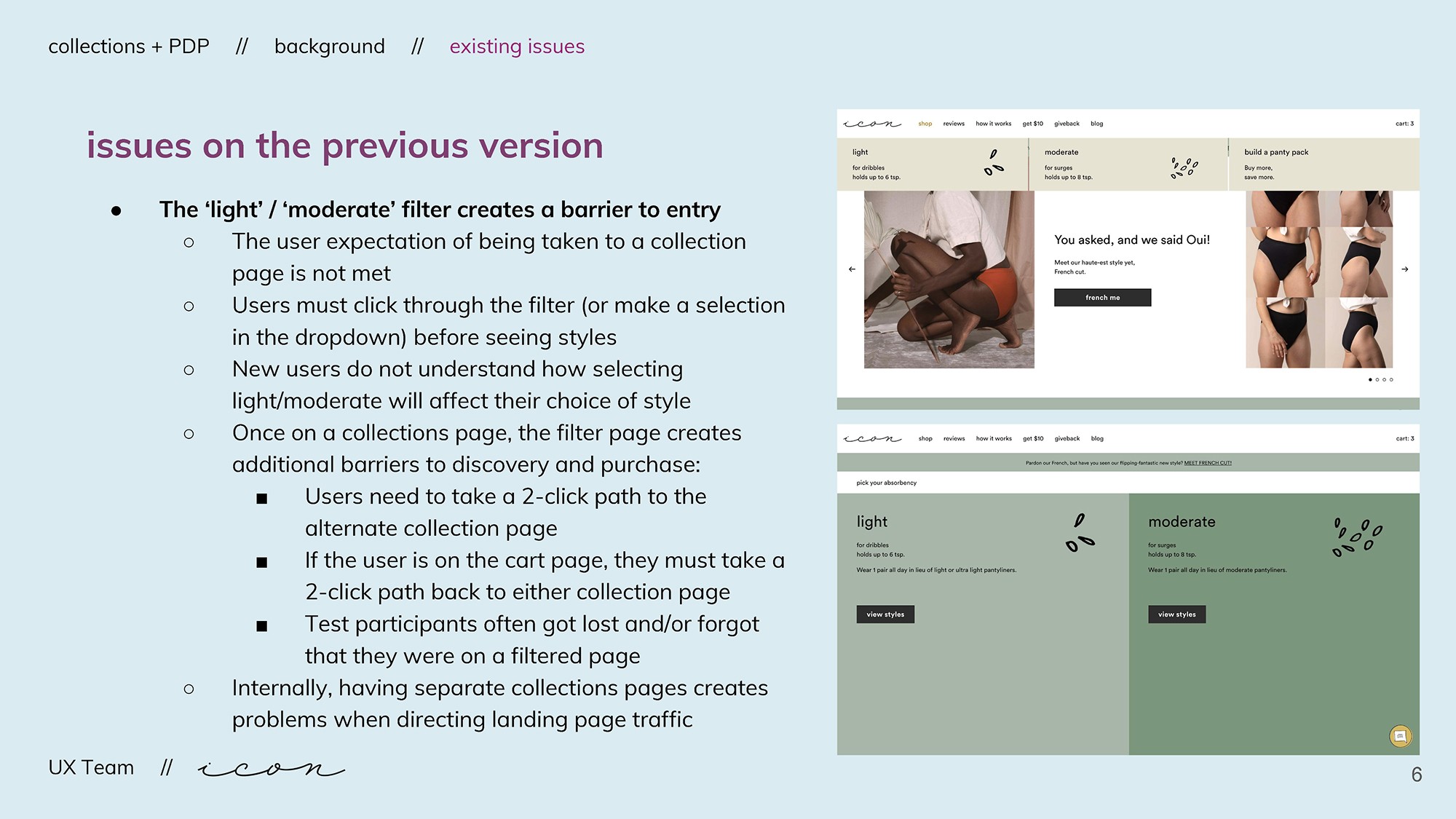Screen dimensions: 1456x819
Task: Choose 'moderate' option in beige shop dropdown
Action: (x=1061, y=152)
